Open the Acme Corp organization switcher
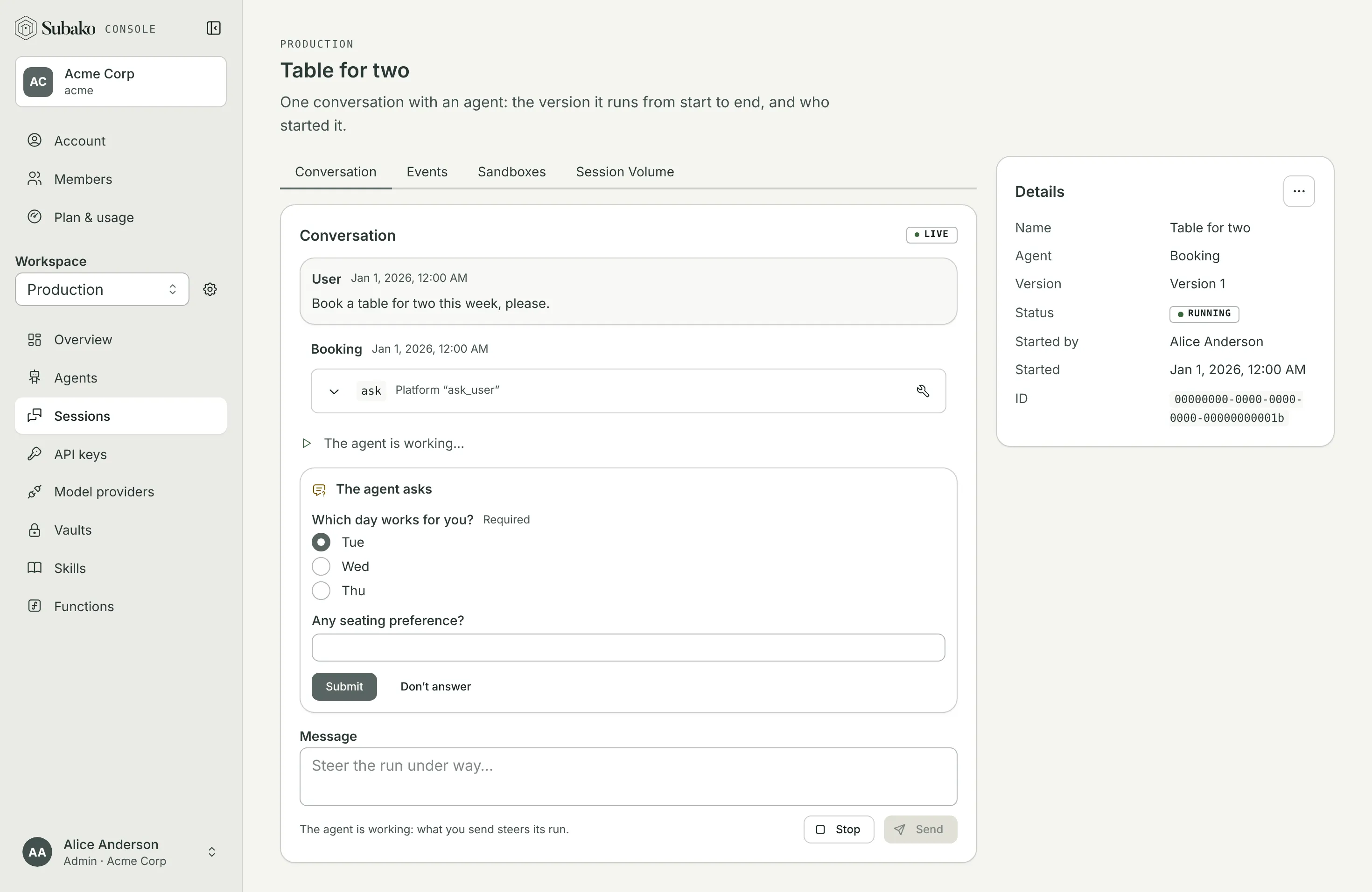 click(x=120, y=81)
